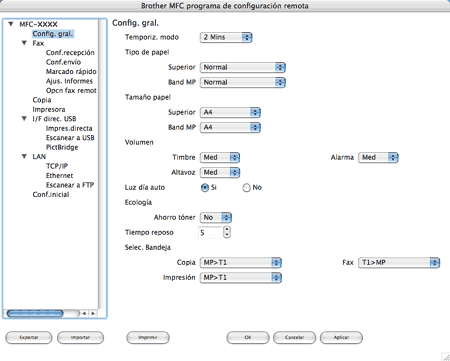Viewport: 450px width, 361px height.
Task: Open the Temporiz. modo dropdown
Action: tap(226, 37)
